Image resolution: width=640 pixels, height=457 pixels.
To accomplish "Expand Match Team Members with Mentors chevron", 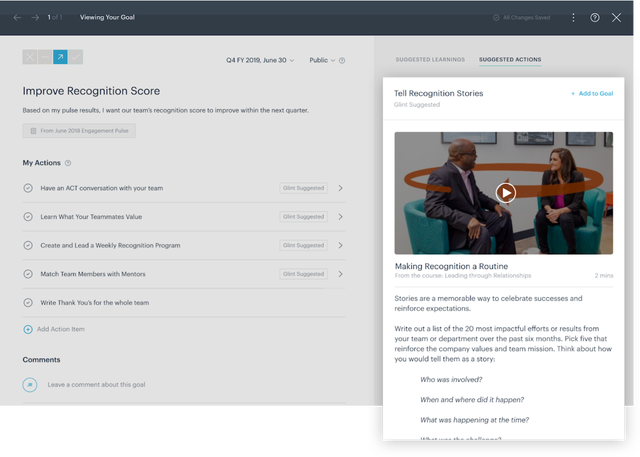I will pos(340,274).
